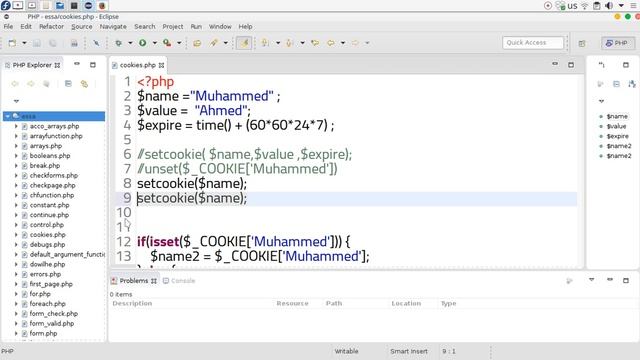Open the Outline view menu arrow
This screenshot has width=640, height=360.
click(x=601, y=101)
